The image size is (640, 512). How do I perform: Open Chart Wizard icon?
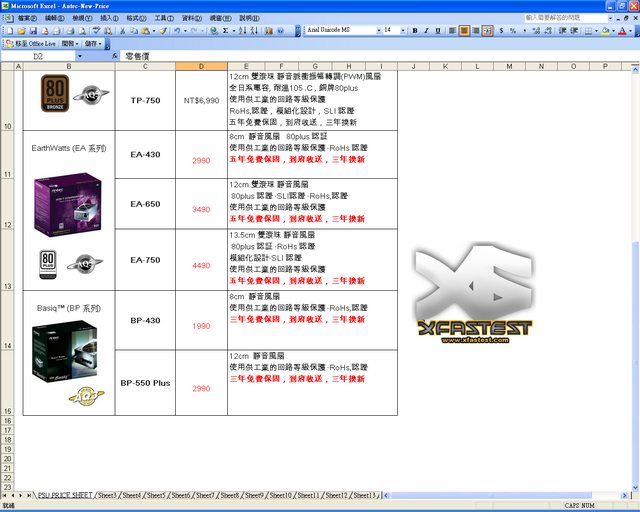(x=269, y=31)
